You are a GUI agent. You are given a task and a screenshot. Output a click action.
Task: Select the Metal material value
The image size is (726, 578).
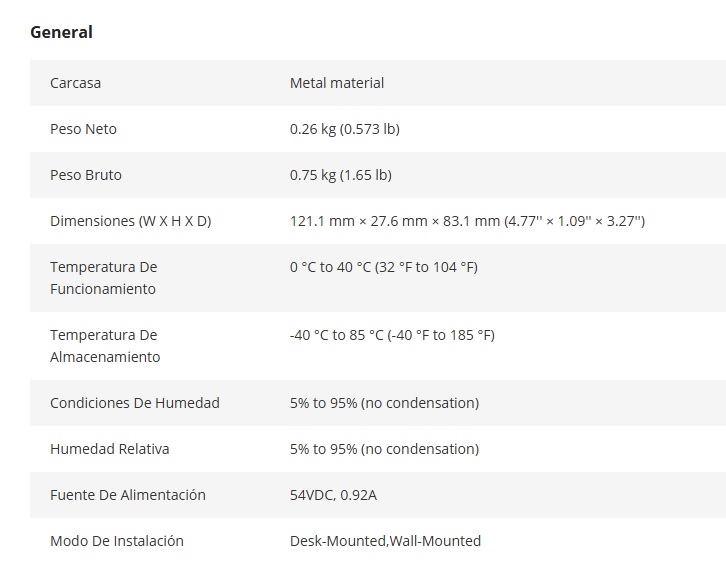(337, 83)
